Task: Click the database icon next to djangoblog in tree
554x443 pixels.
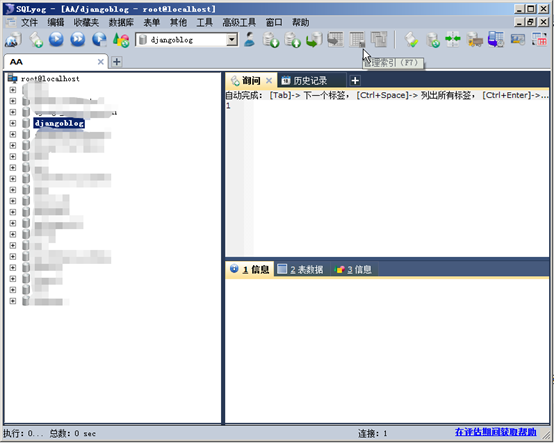Action: click(x=26, y=123)
